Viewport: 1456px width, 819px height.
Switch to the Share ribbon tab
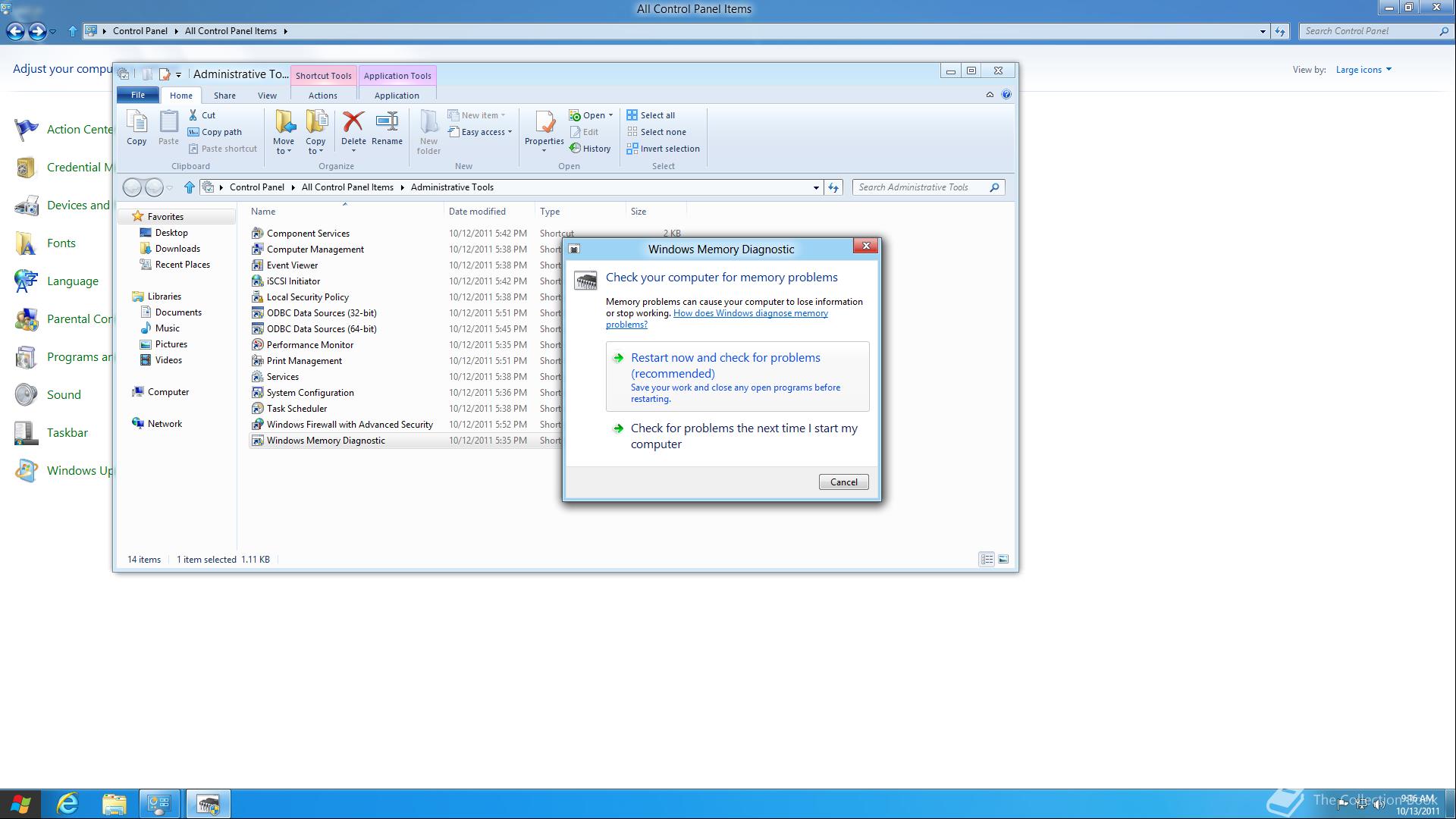tap(224, 96)
